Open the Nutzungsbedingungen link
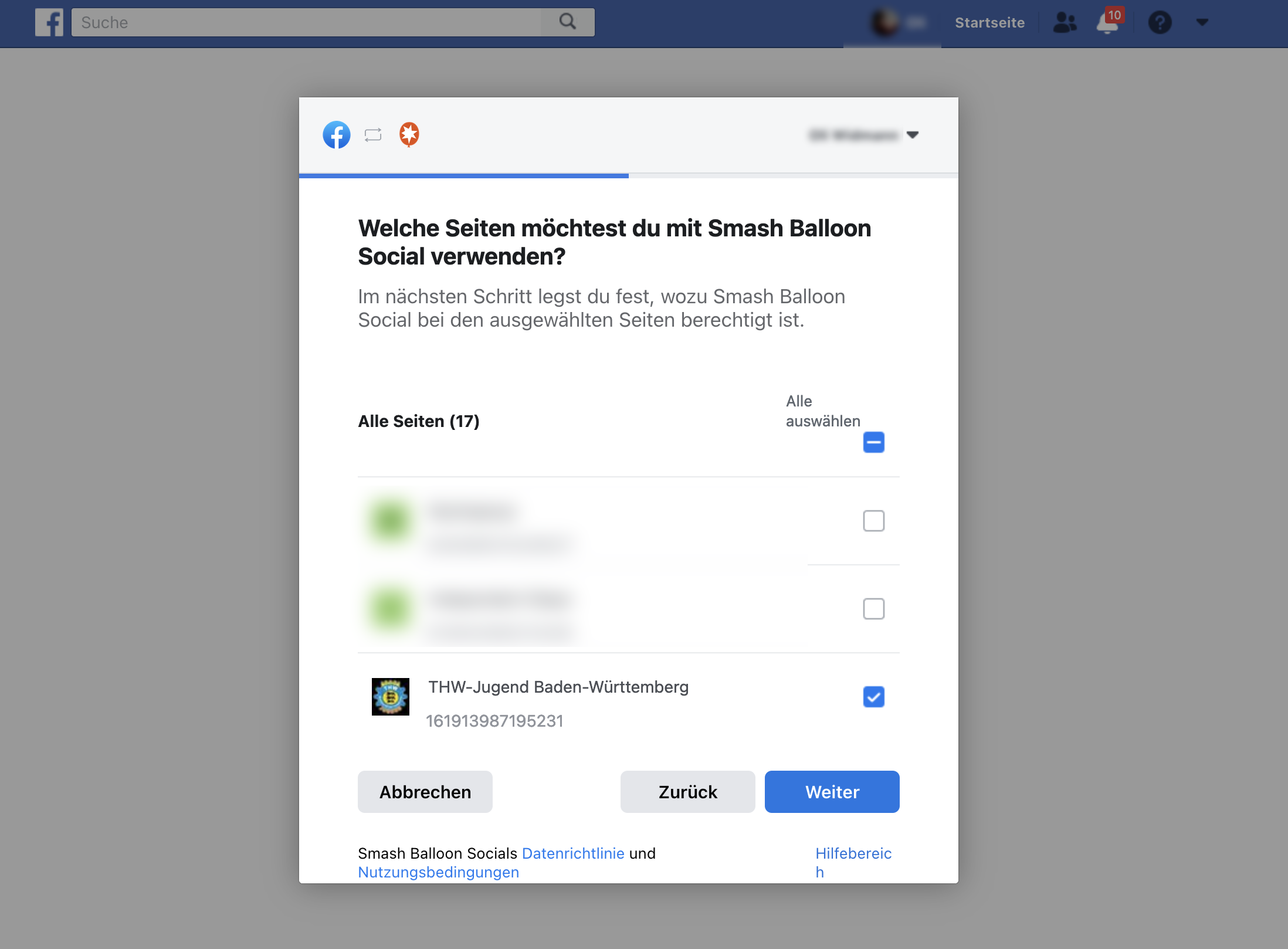Viewport: 1288px width, 949px height. pyautogui.click(x=439, y=872)
